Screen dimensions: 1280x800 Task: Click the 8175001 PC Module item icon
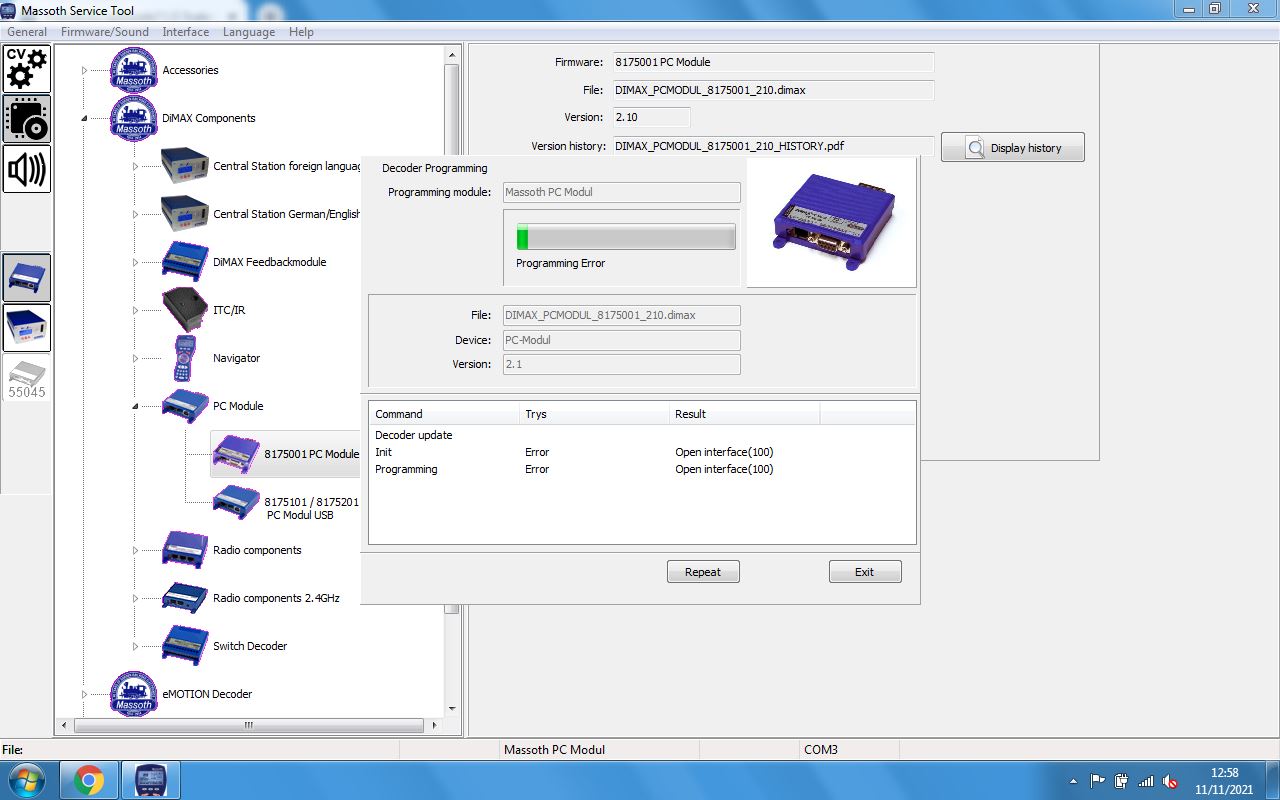pos(236,454)
